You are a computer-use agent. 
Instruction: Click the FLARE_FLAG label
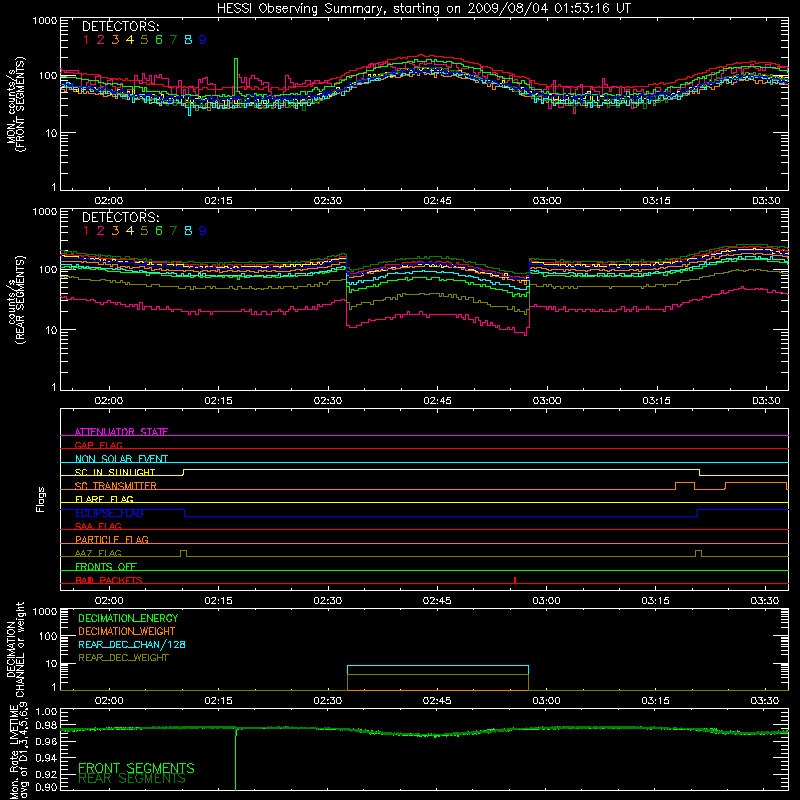click(x=104, y=499)
